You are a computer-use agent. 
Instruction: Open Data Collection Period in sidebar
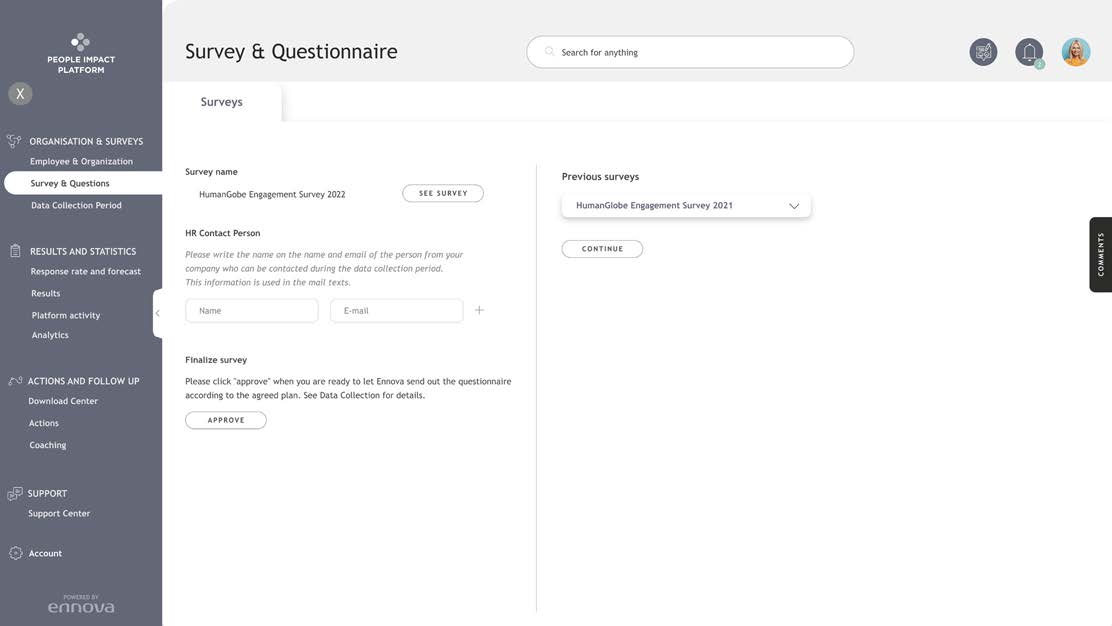(x=76, y=205)
